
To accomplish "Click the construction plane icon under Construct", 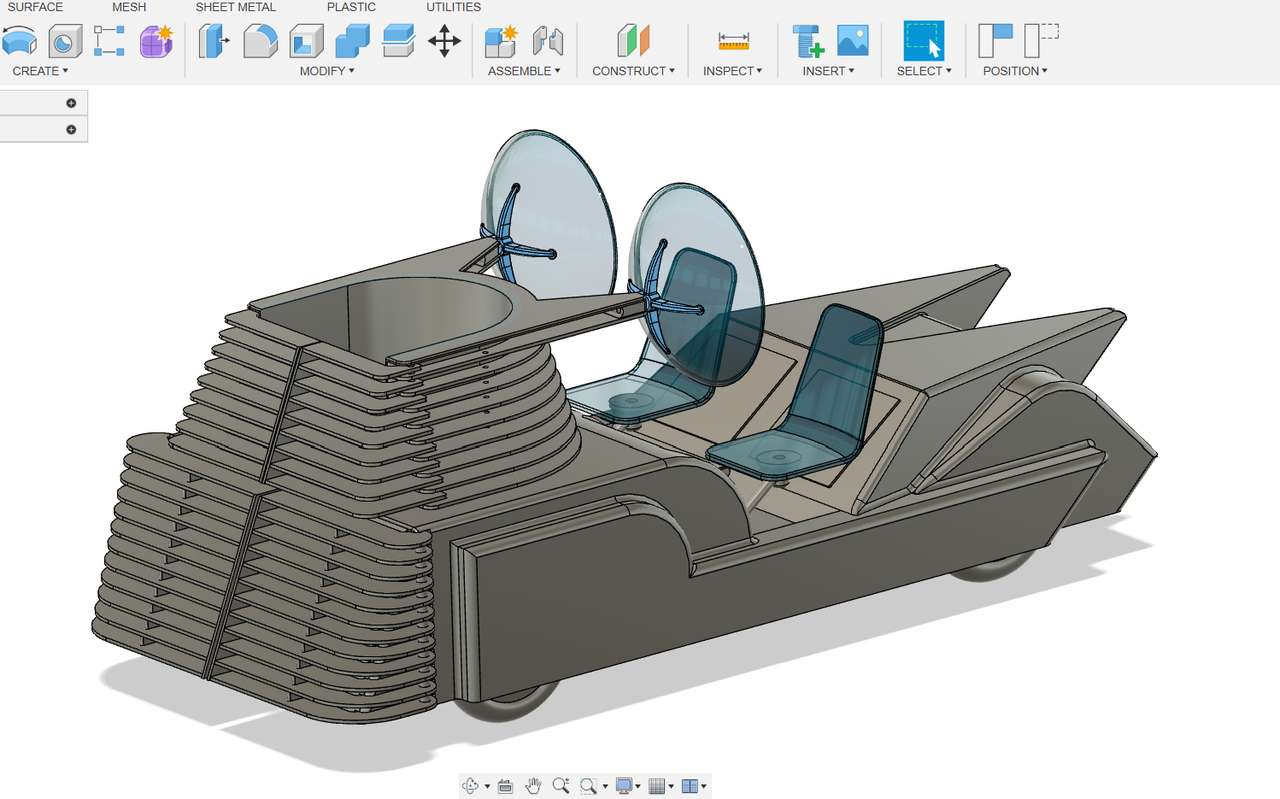I will [633, 42].
